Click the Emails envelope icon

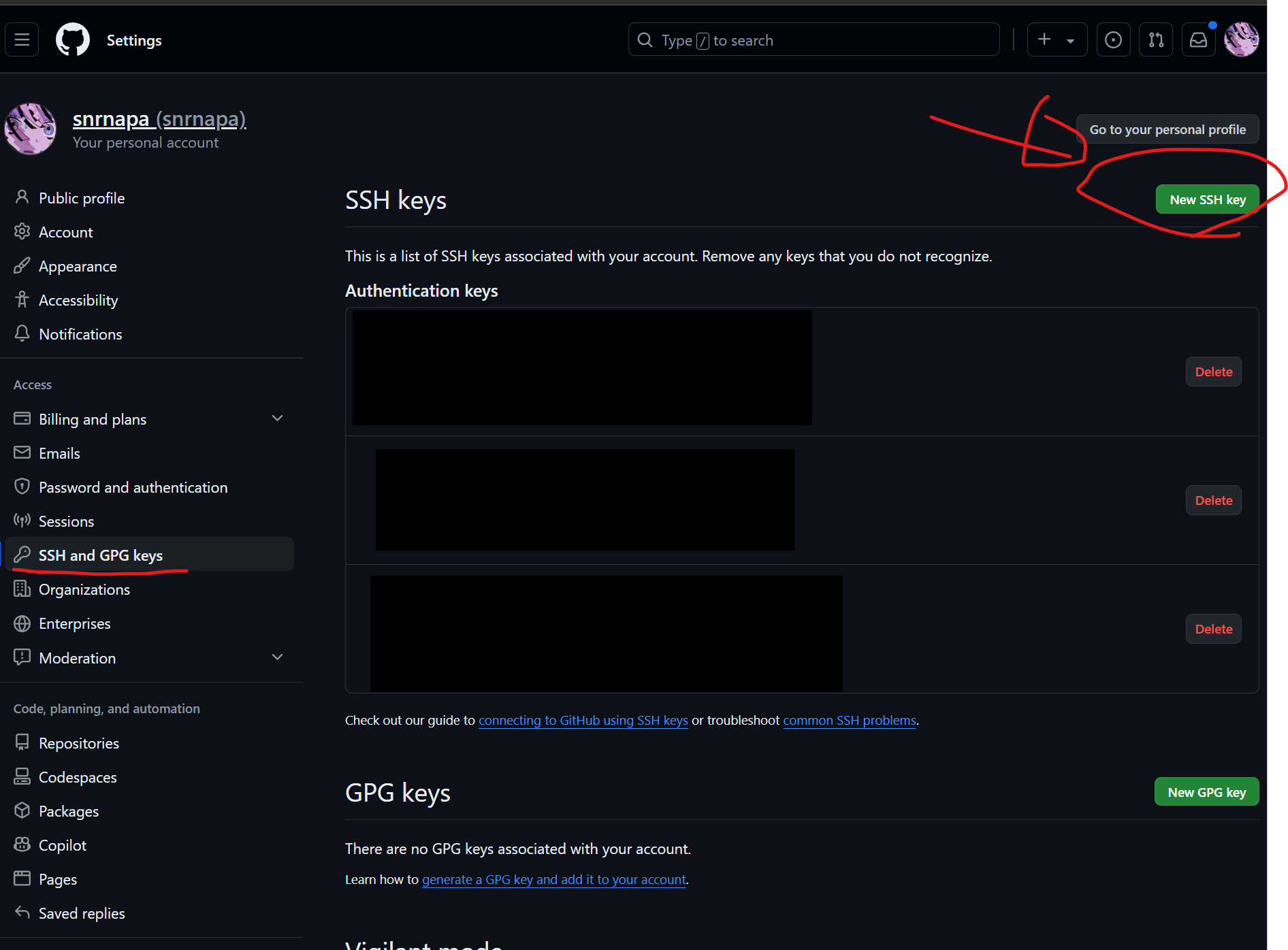coord(22,453)
